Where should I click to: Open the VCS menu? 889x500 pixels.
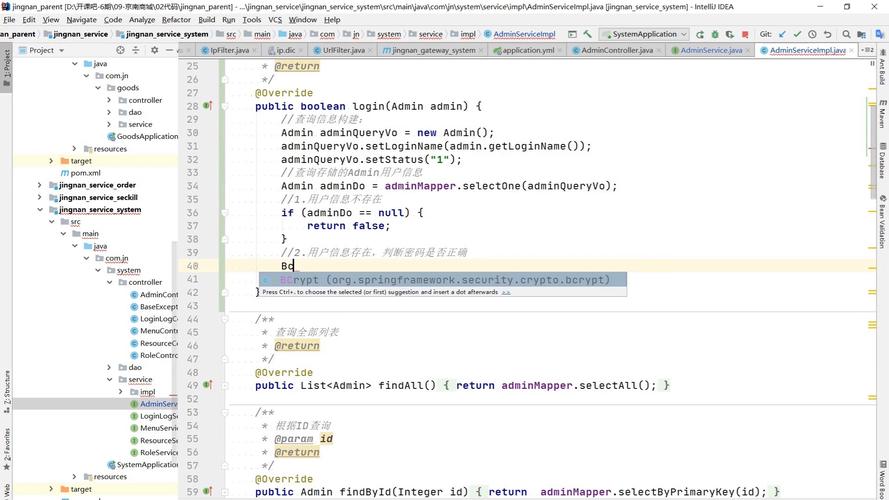(275, 19)
